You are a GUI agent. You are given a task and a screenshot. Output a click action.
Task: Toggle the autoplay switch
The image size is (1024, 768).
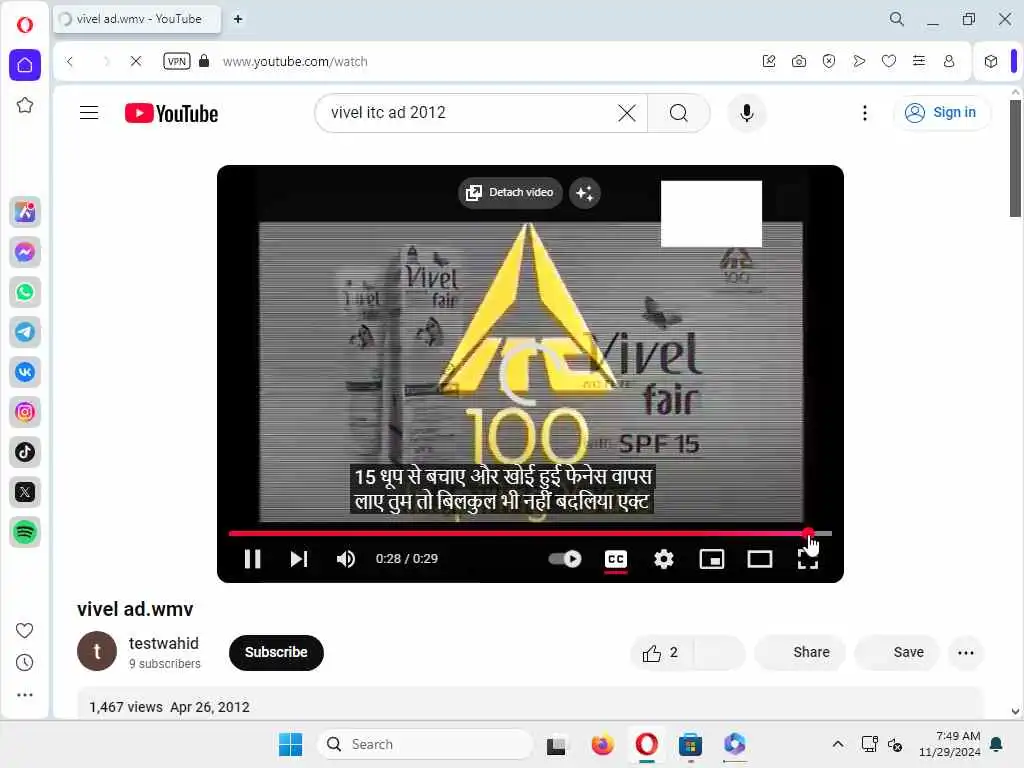click(x=565, y=559)
